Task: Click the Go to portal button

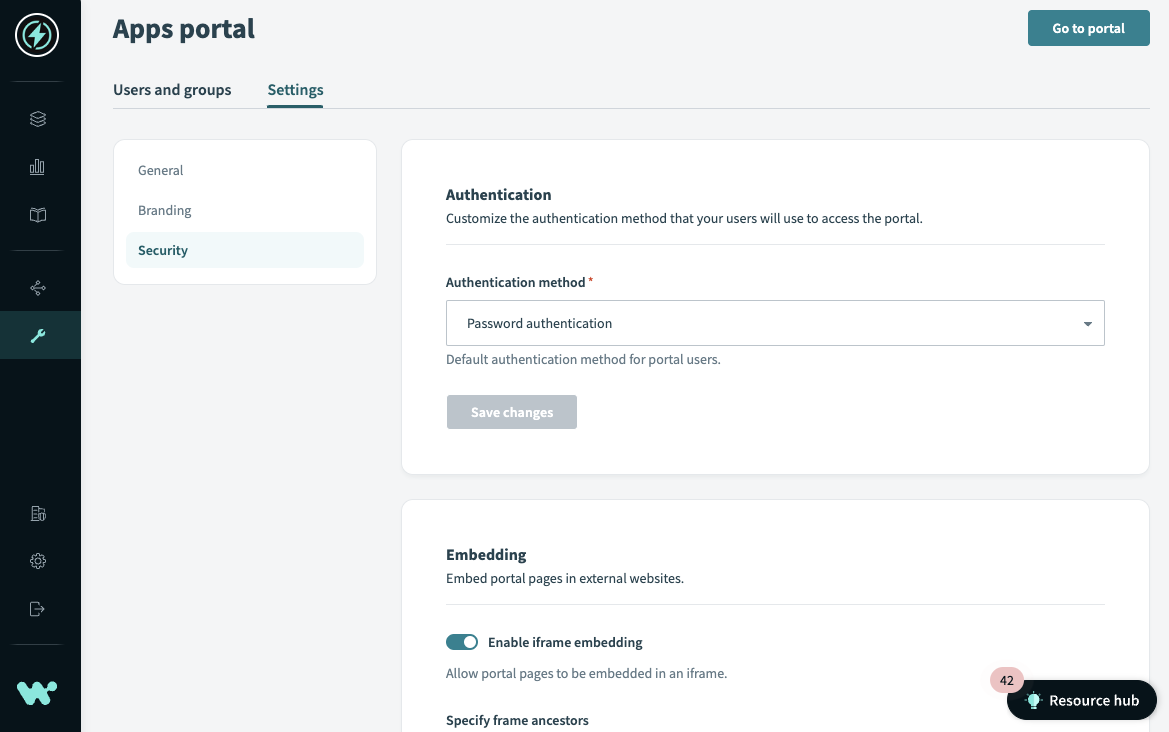Action: coord(1088,28)
